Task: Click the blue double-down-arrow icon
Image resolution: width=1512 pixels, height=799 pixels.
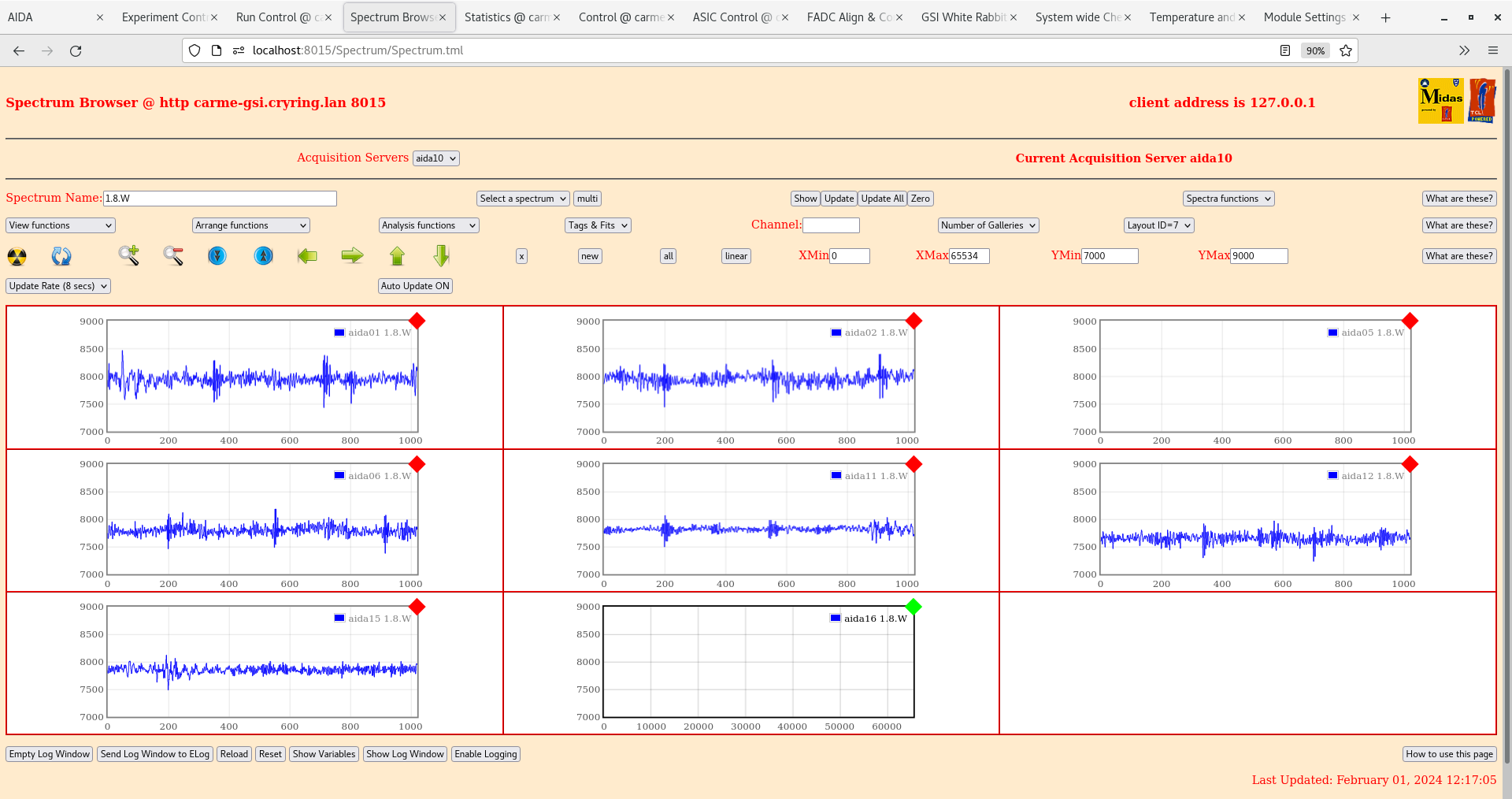Action: [x=217, y=256]
